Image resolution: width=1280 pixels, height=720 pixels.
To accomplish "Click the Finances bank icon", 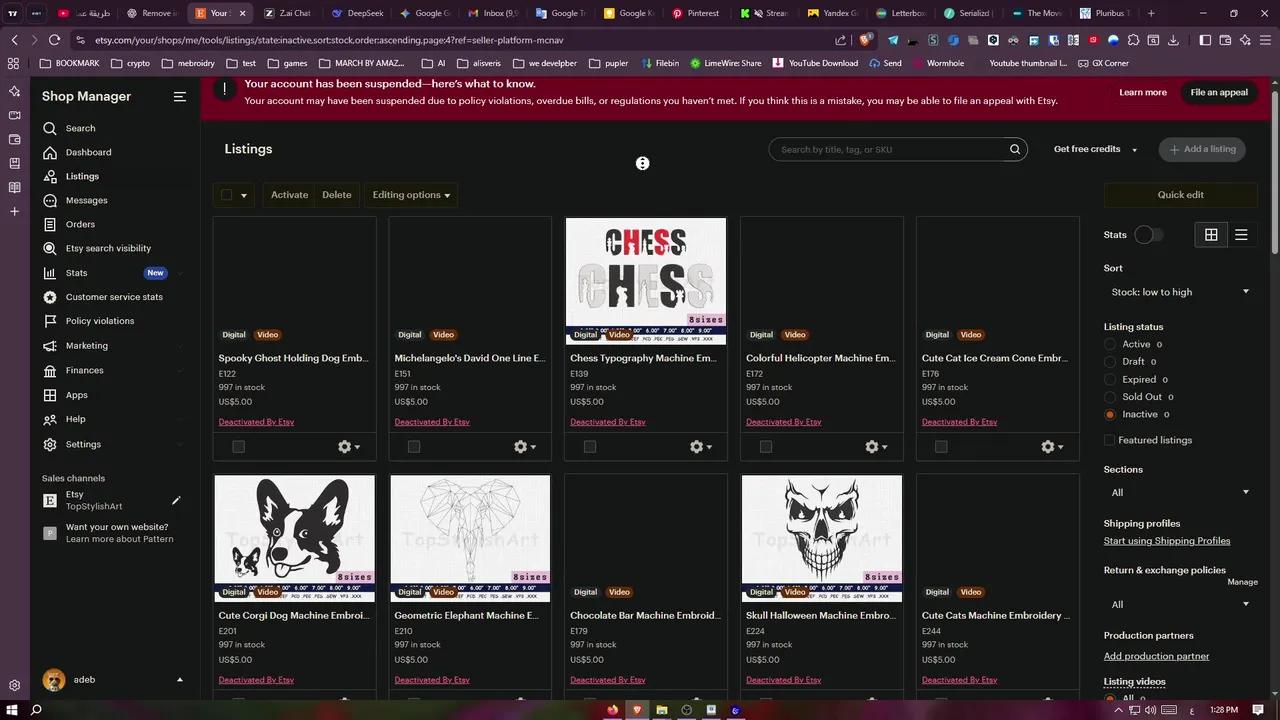I will [x=50, y=370].
